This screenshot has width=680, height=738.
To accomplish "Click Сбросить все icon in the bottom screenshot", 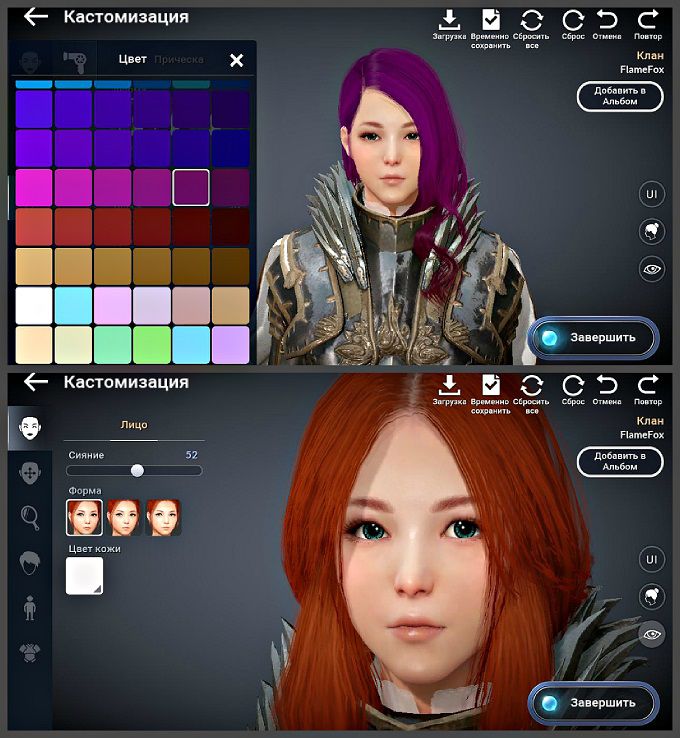I will coord(532,385).
